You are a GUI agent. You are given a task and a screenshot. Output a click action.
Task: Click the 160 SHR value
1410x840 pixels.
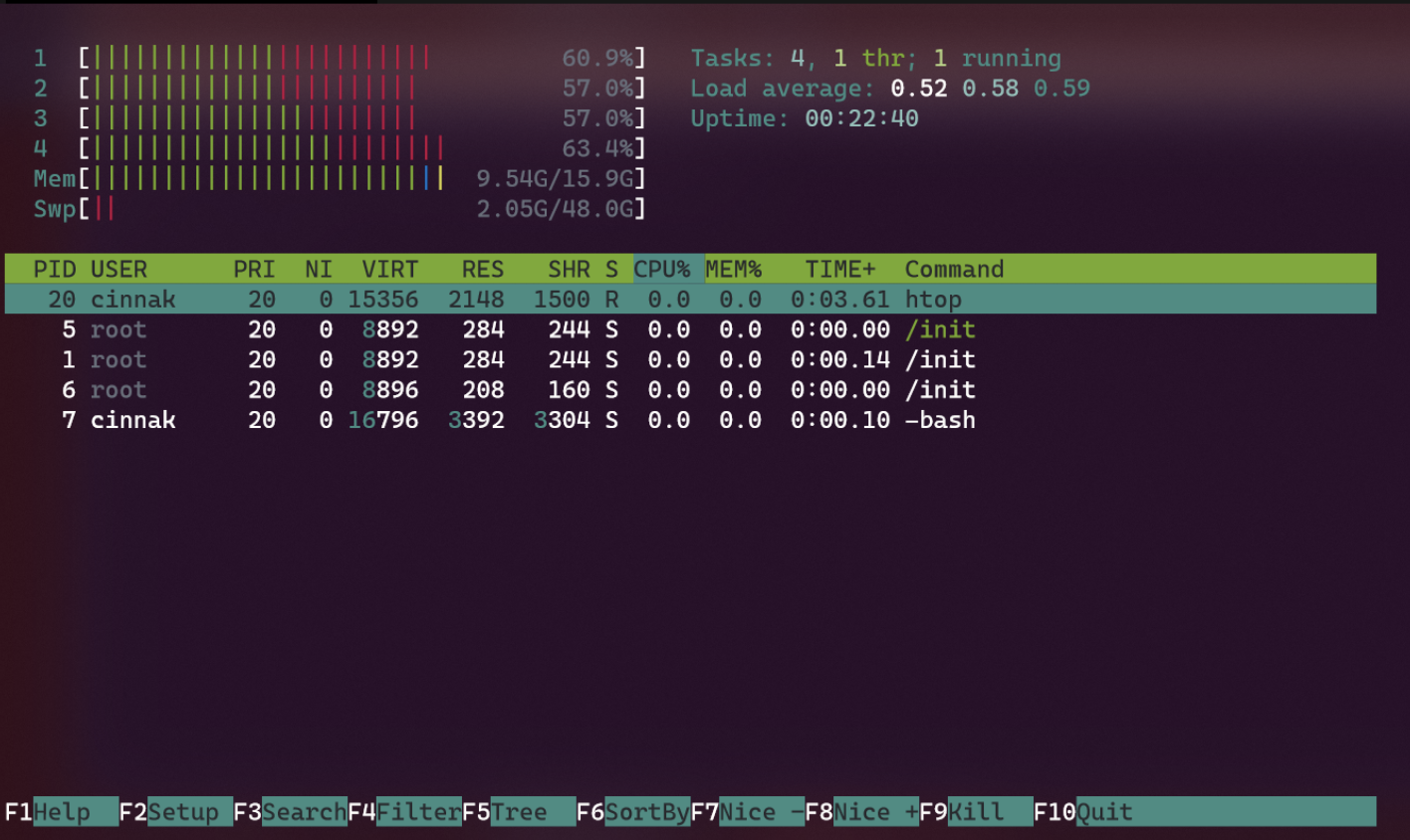[x=569, y=389]
